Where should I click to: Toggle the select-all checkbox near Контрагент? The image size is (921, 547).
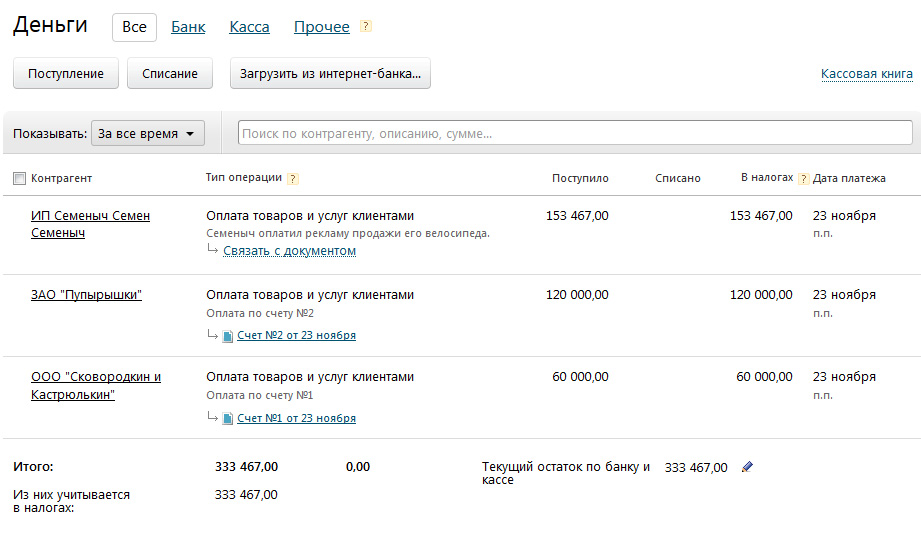(x=19, y=178)
